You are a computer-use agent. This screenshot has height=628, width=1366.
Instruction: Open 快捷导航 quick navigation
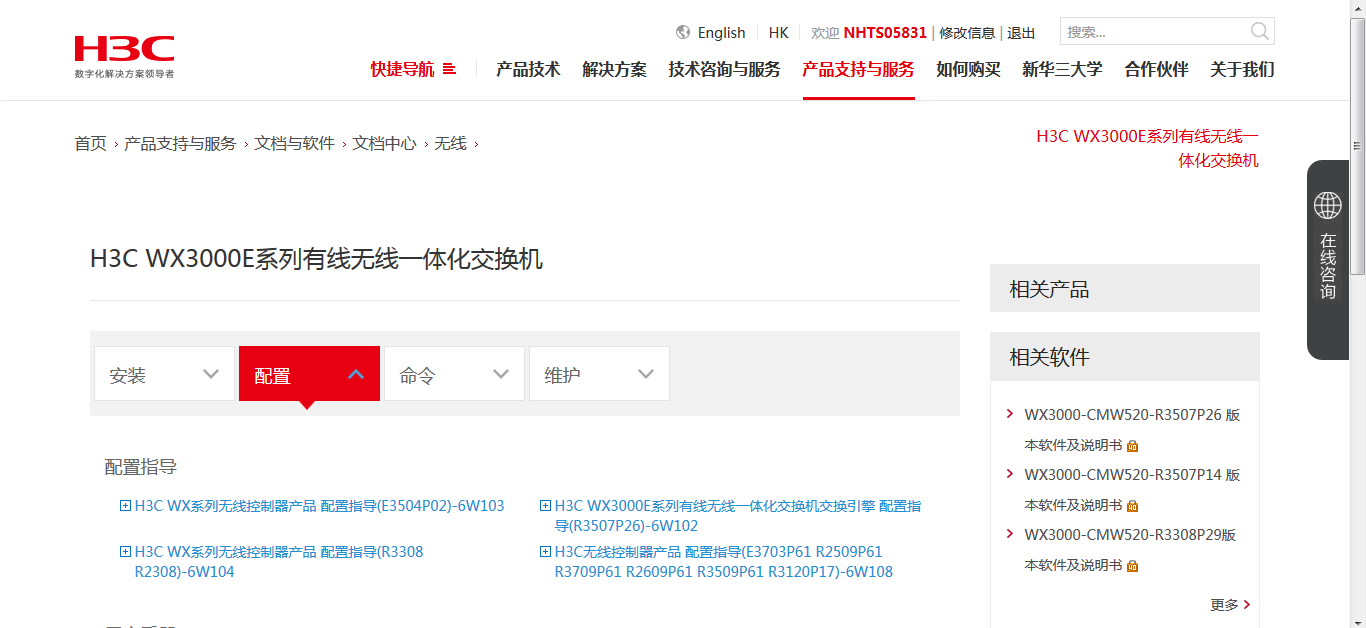click(402, 69)
